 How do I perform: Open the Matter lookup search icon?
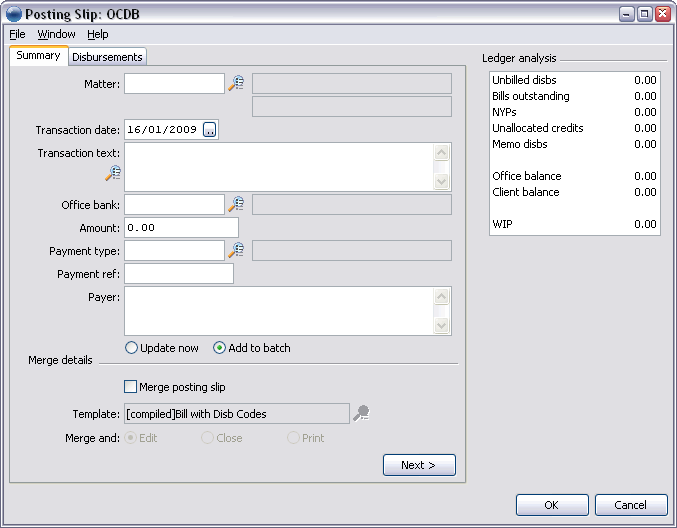[236, 83]
